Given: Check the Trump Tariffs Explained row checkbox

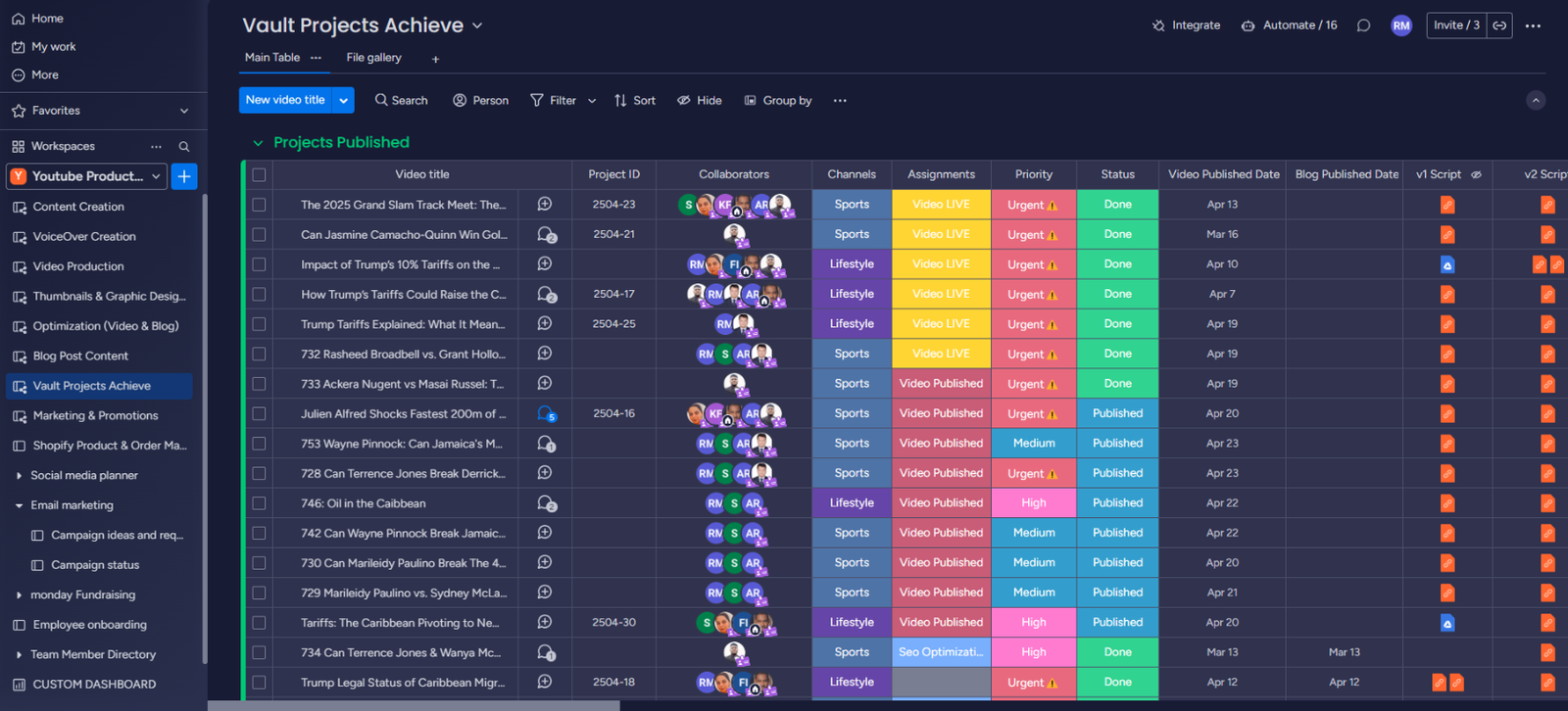Looking at the screenshot, I should (x=259, y=324).
